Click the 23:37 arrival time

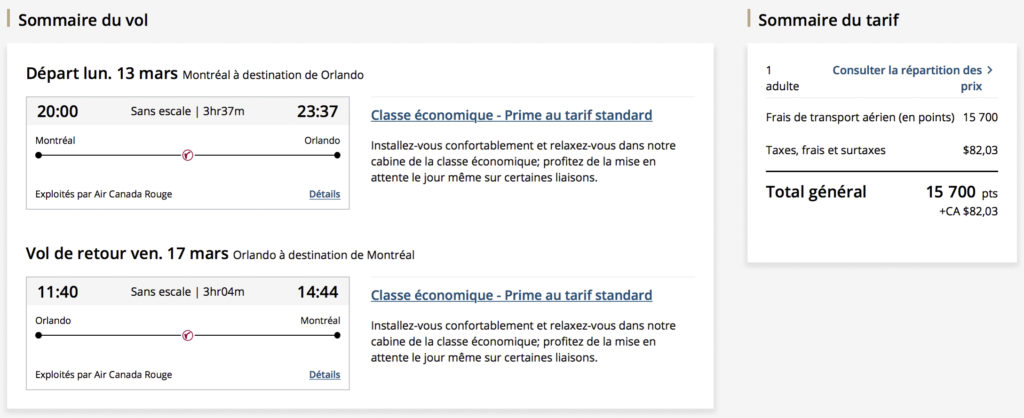click(317, 111)
